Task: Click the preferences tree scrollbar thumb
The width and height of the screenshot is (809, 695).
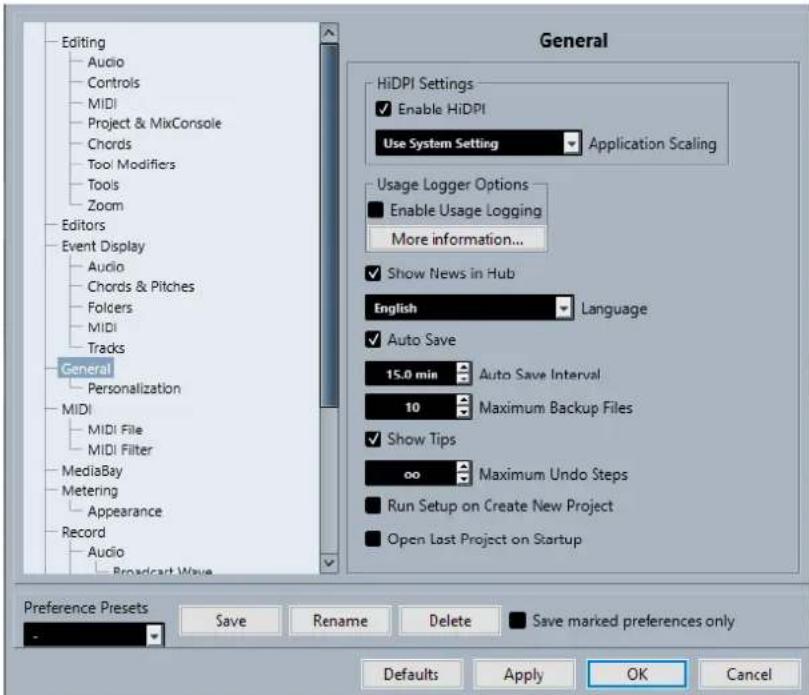Action: coord(329,225)
